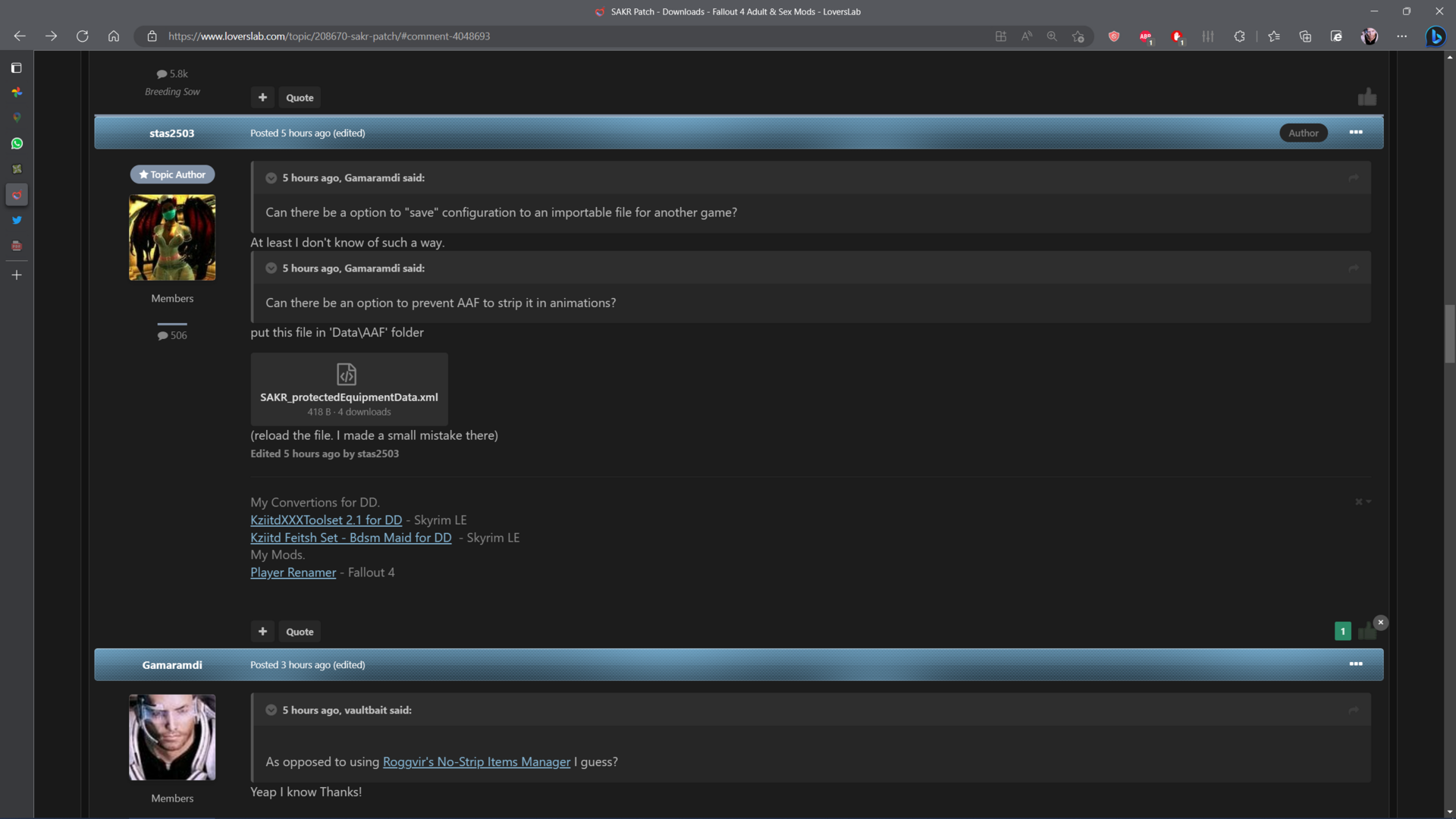
Task: Open the browser home page
Action: coord(114,36)
